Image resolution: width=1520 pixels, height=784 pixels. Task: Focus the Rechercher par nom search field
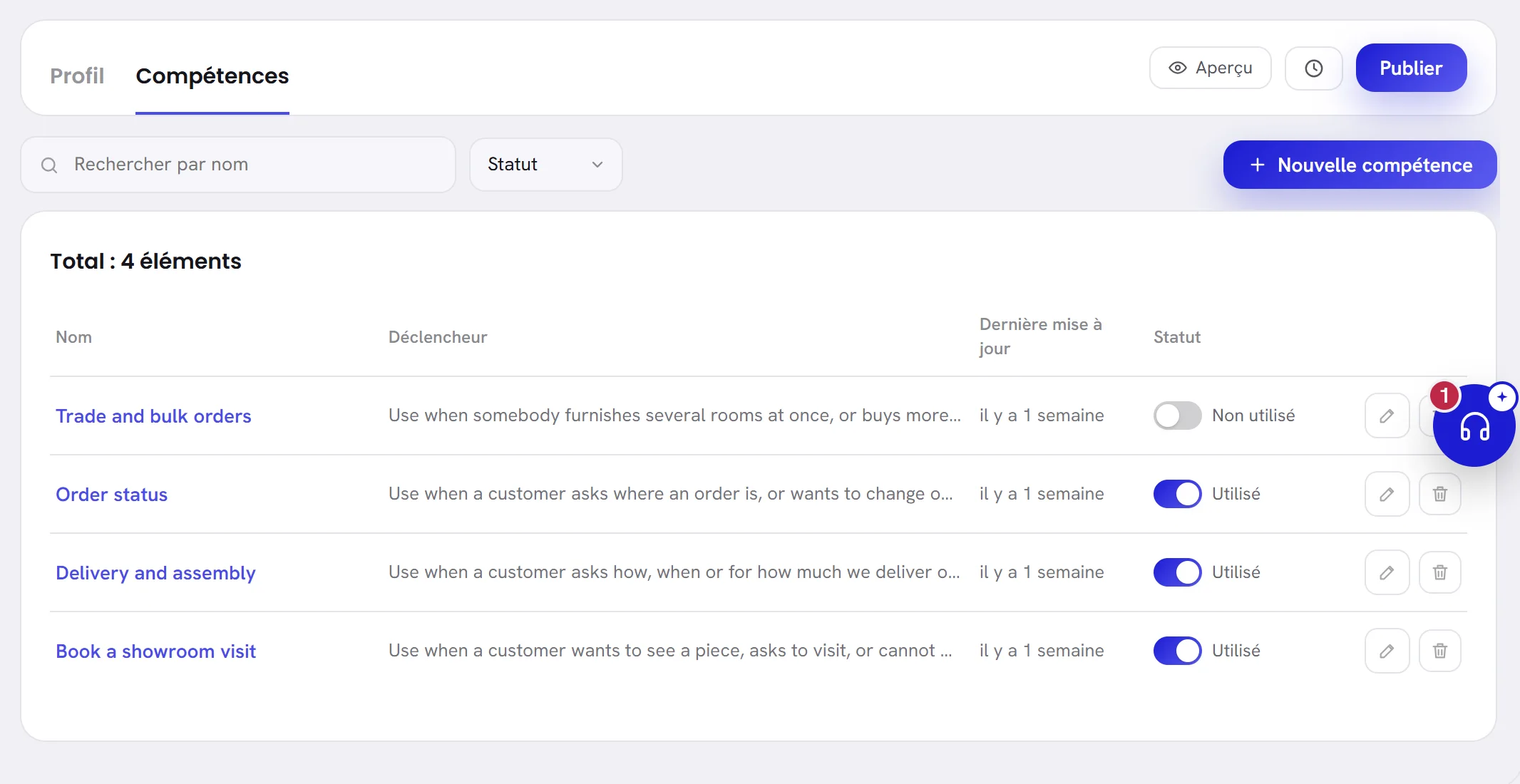tap(238, 165)
